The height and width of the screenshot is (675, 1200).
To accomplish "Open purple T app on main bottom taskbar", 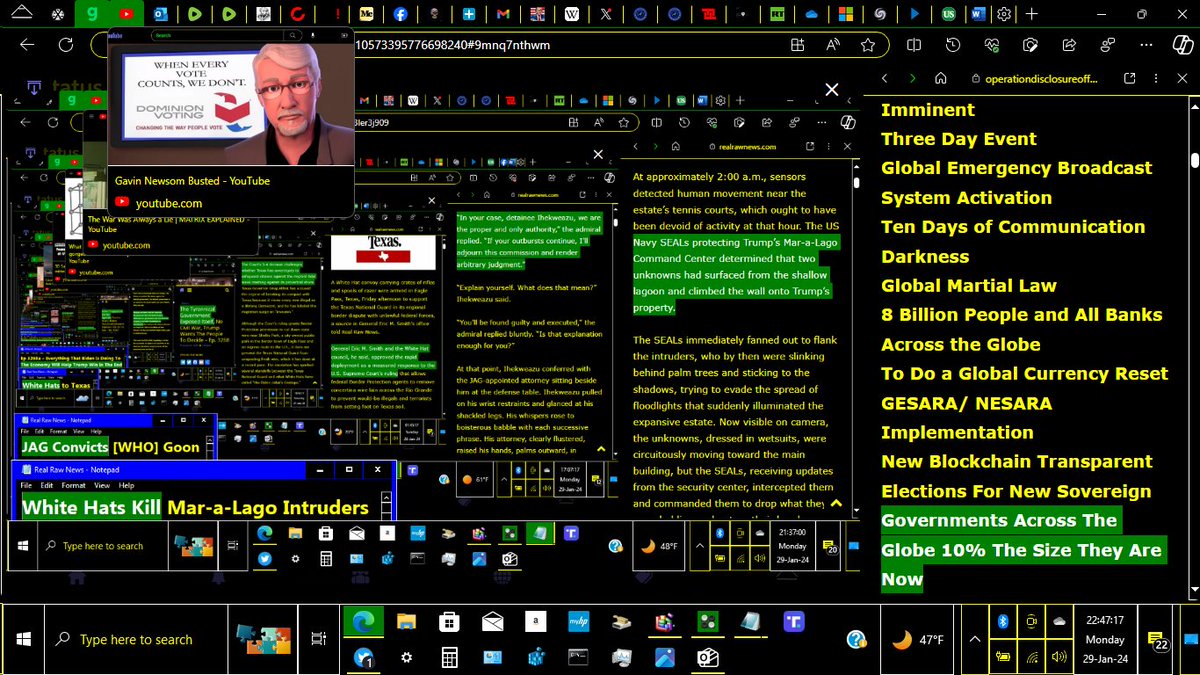I will 796,622.
